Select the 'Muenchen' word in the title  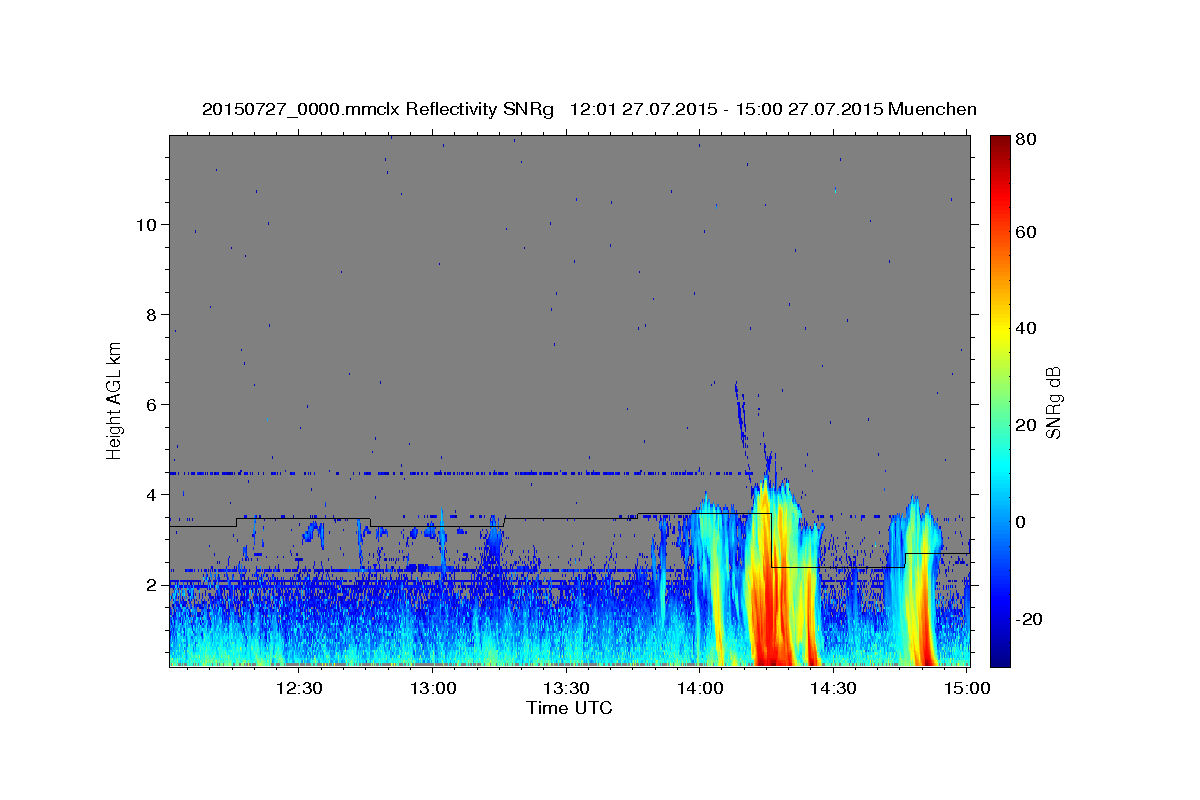[x=932, y=109]
